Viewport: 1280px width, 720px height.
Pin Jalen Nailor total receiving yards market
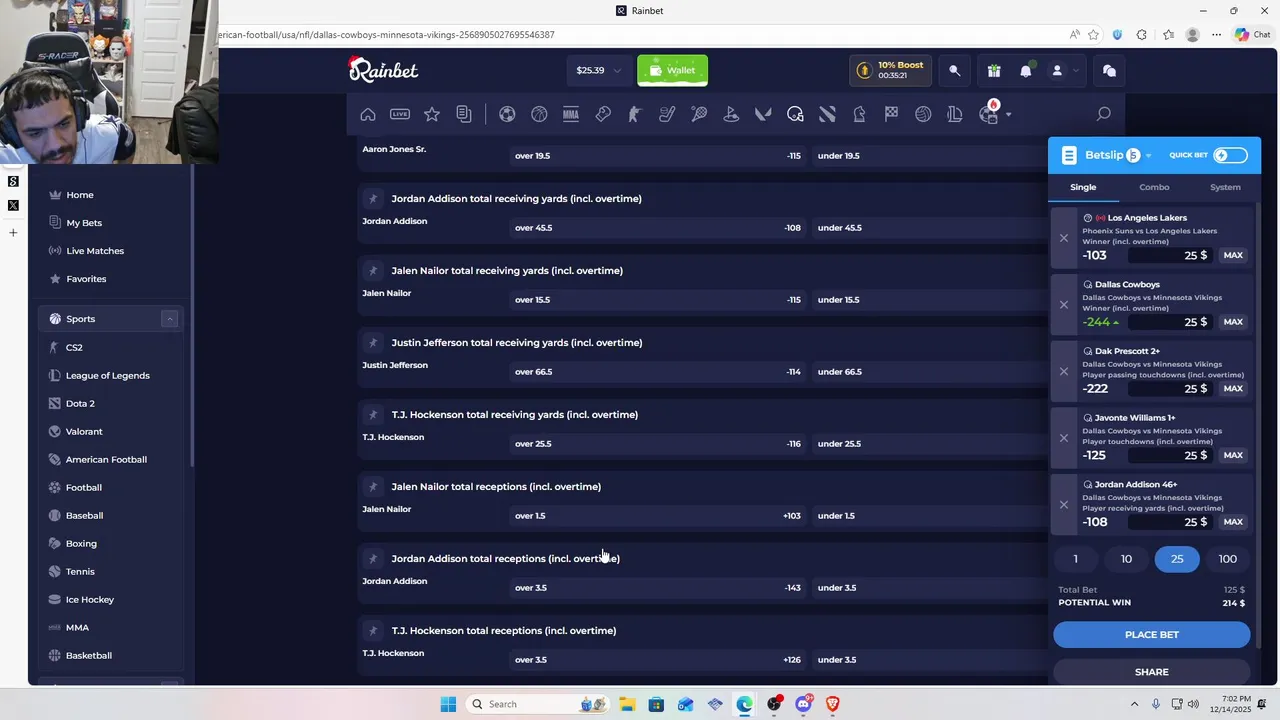point(372,270)
